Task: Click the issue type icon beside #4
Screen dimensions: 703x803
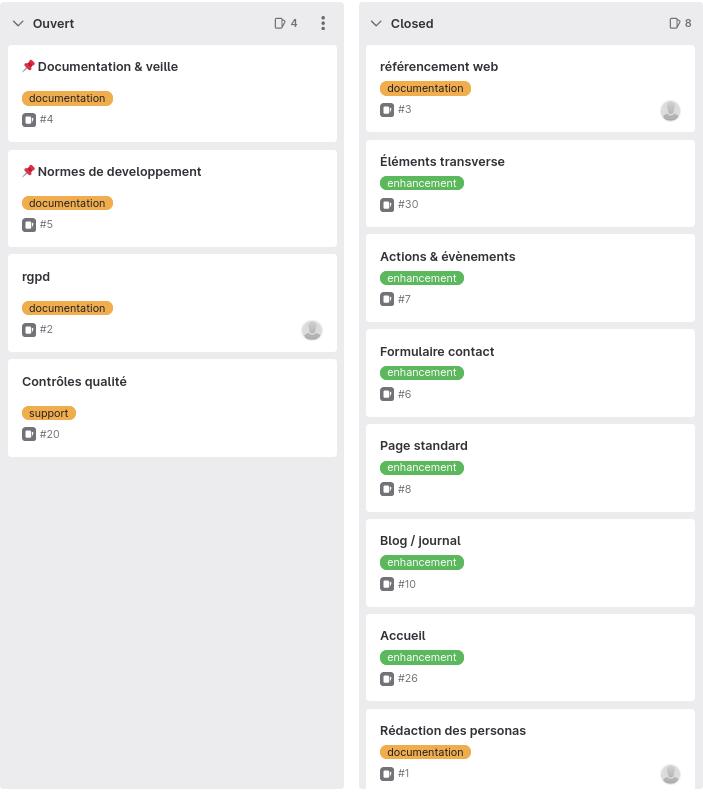Action: coord(29,120)
